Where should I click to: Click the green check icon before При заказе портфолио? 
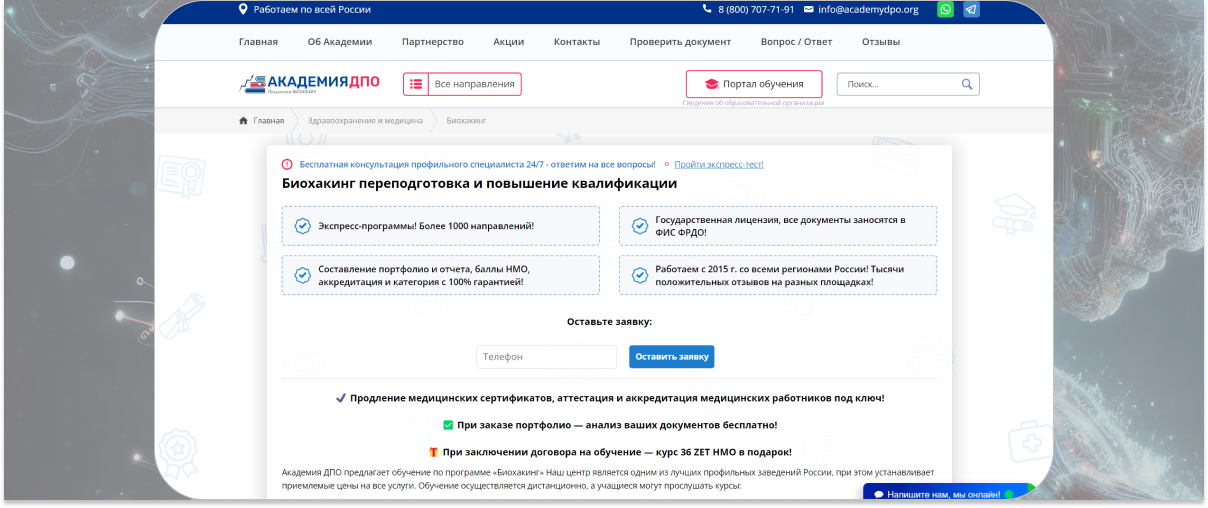(448, 425)
